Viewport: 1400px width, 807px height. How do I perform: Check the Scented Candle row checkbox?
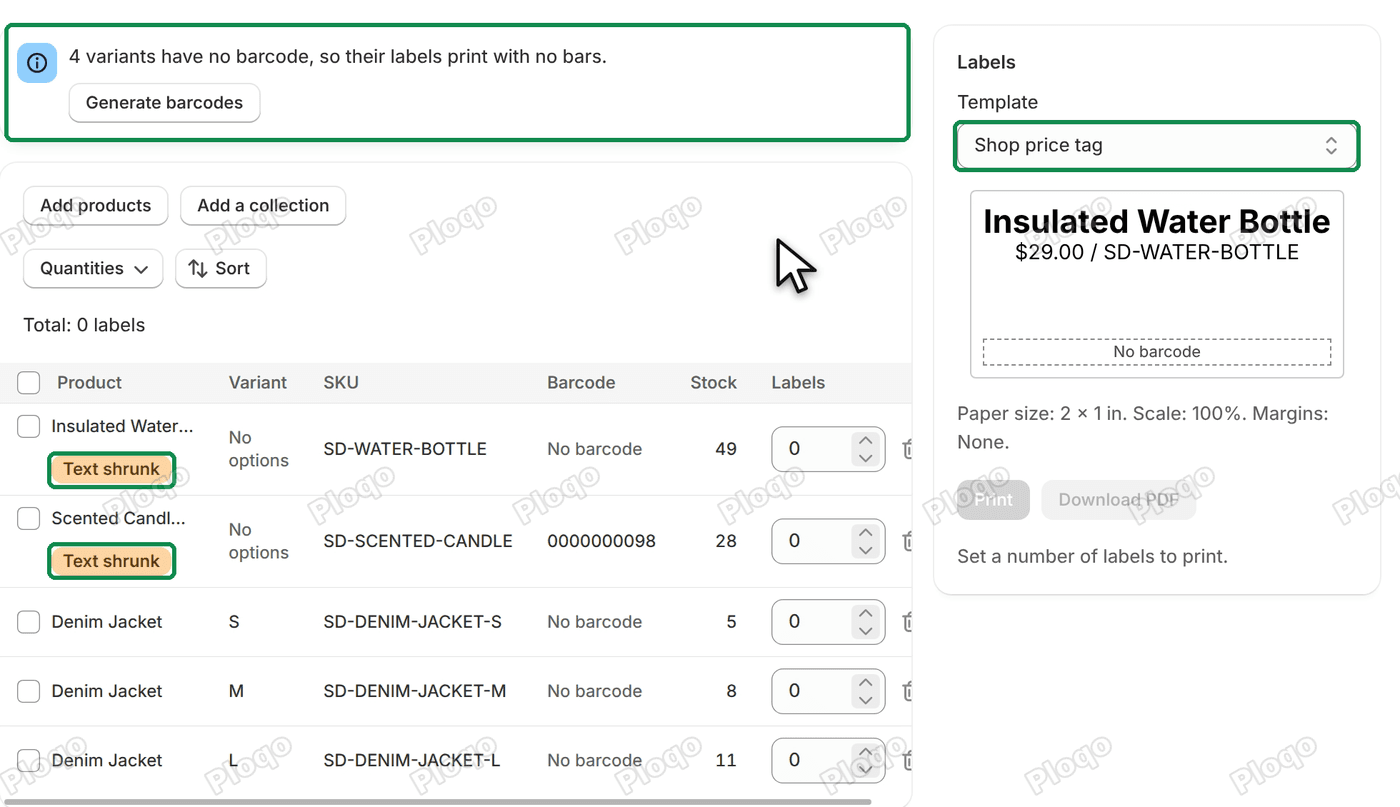(x=29, y=518)
